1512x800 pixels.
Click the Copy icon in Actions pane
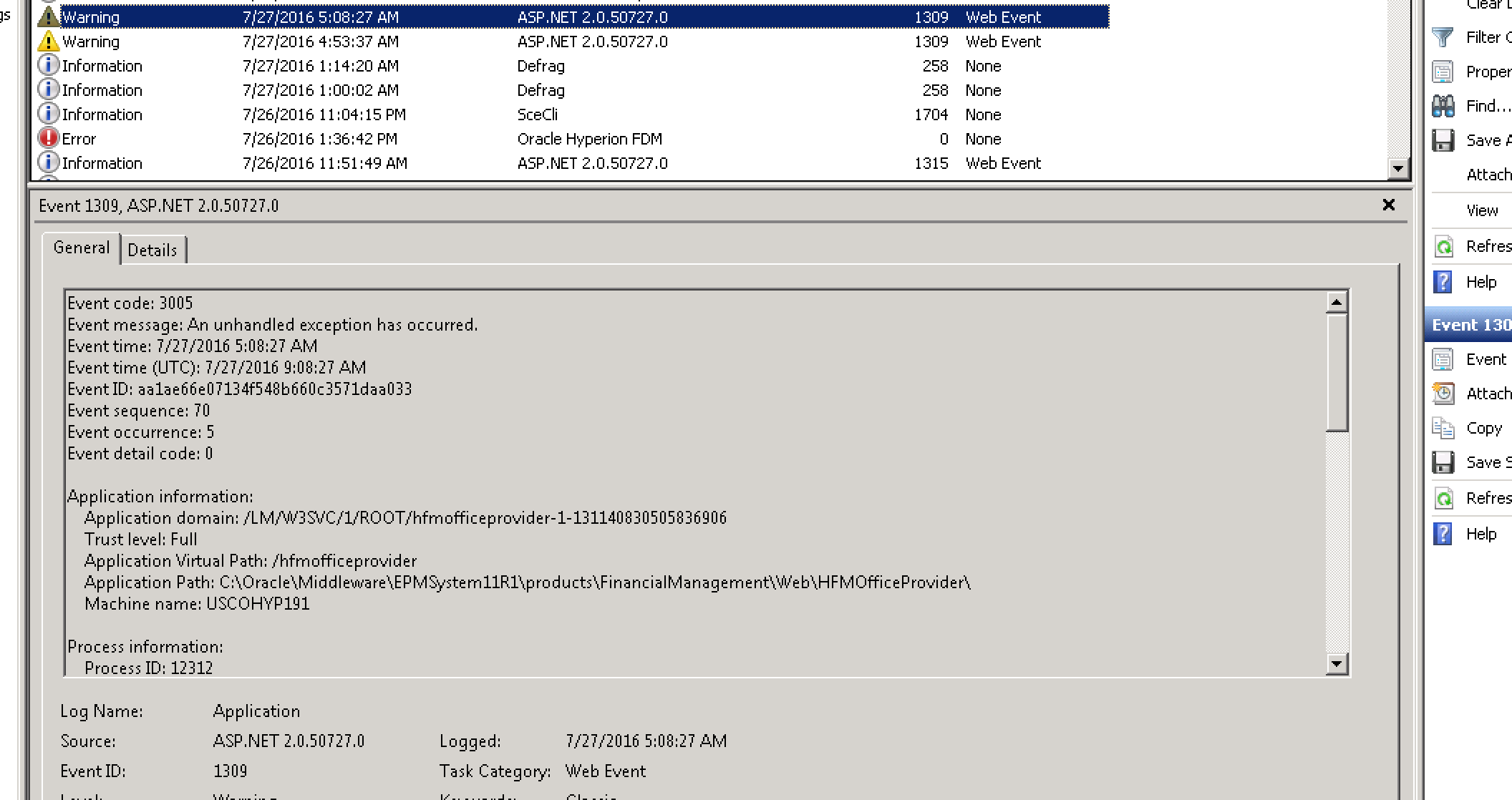pyautogui.click(x=1443, y=428)
